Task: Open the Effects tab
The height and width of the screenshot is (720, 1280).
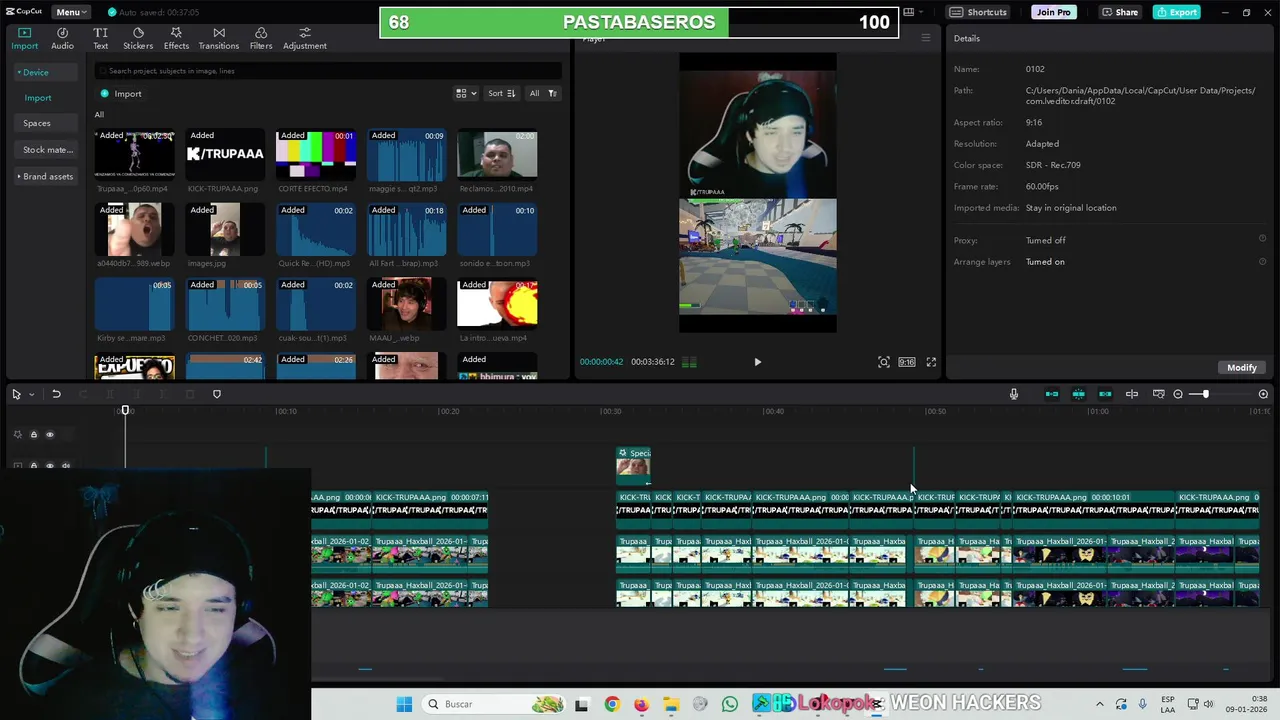Action: (x=176, y=39)
